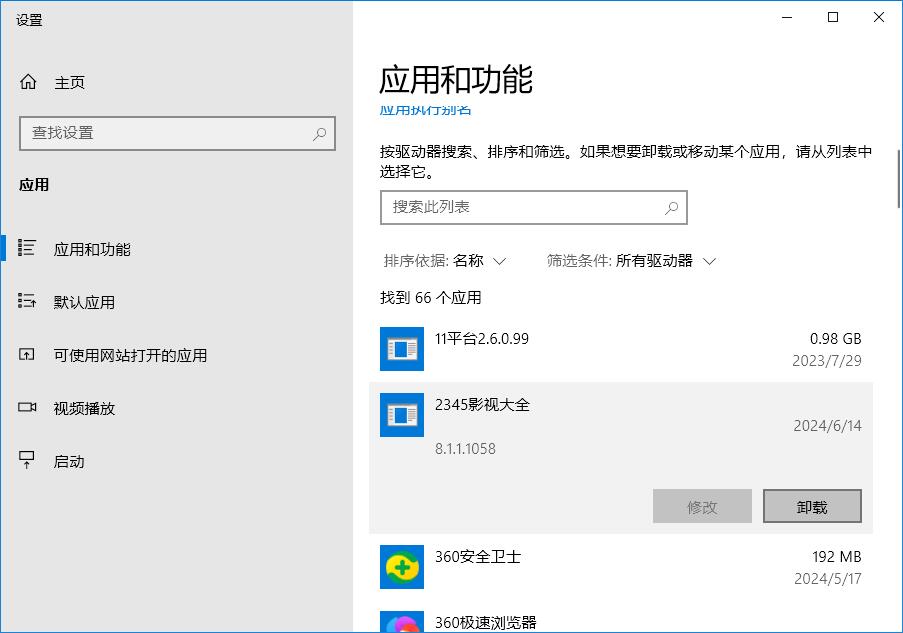Viewport: 903px width, 633px height.
Task: Click the 0.98 GB size value
Action: tap(836, 339)
